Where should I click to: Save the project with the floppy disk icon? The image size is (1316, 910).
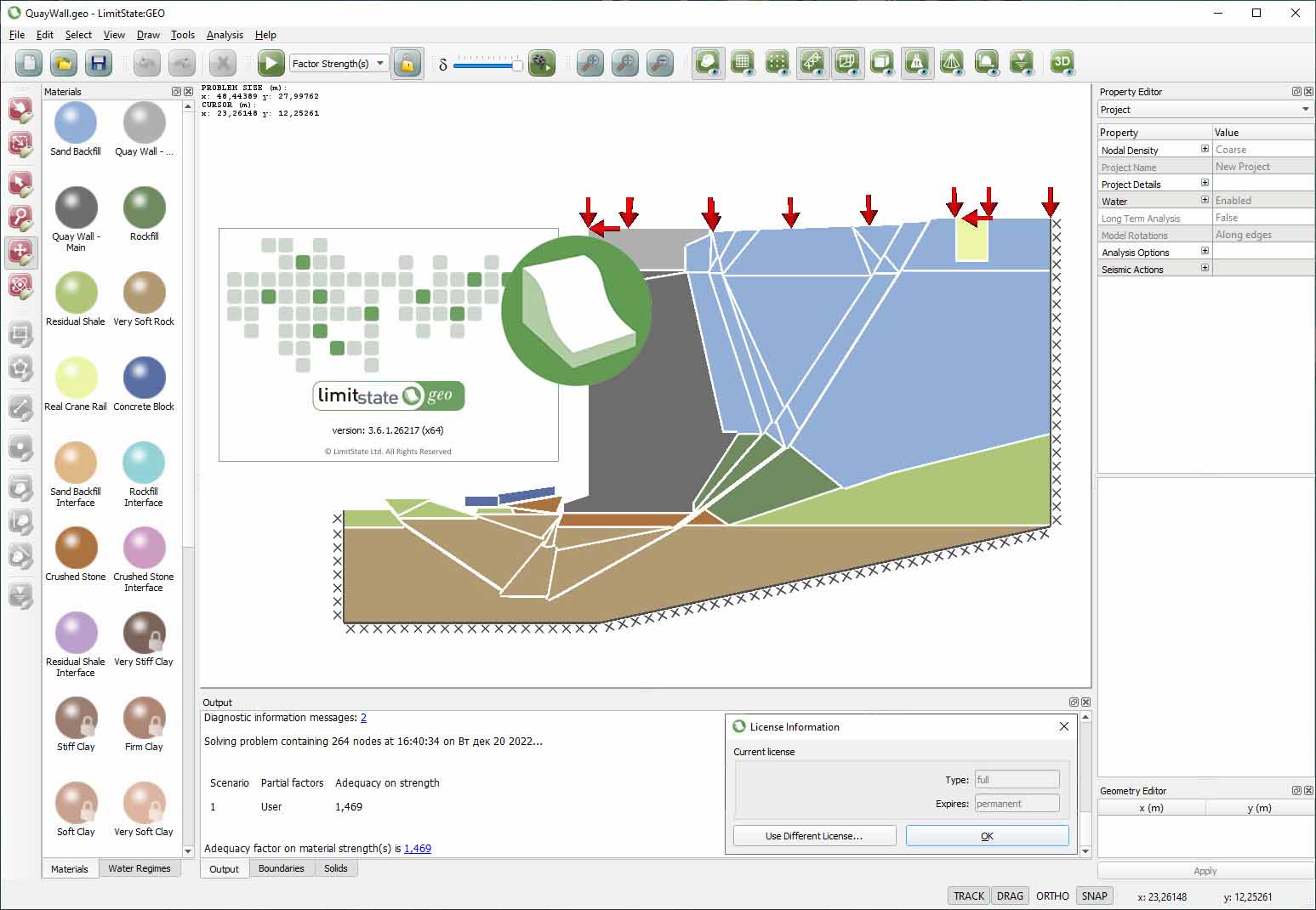click(99, 63)
